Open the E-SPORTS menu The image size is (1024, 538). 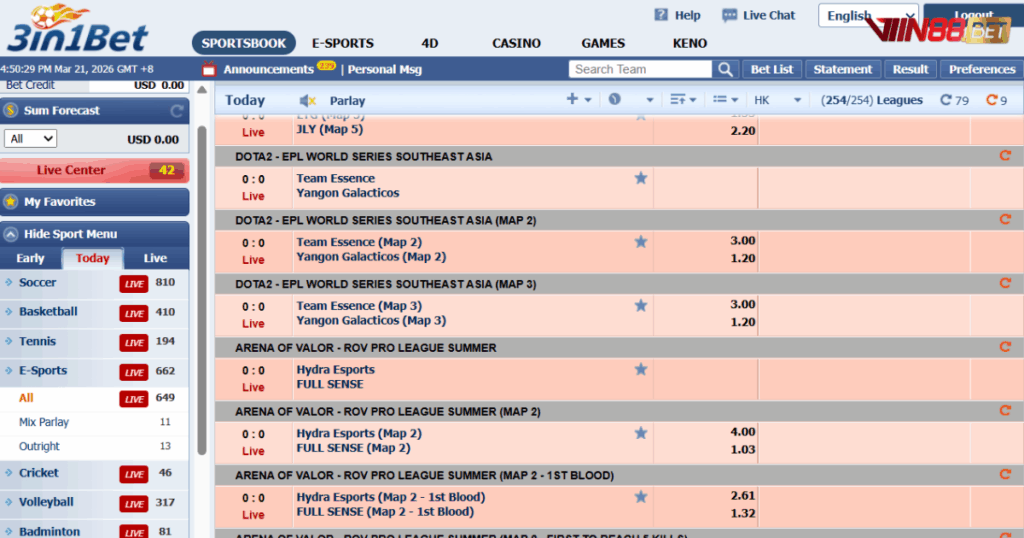pos(343,43)
